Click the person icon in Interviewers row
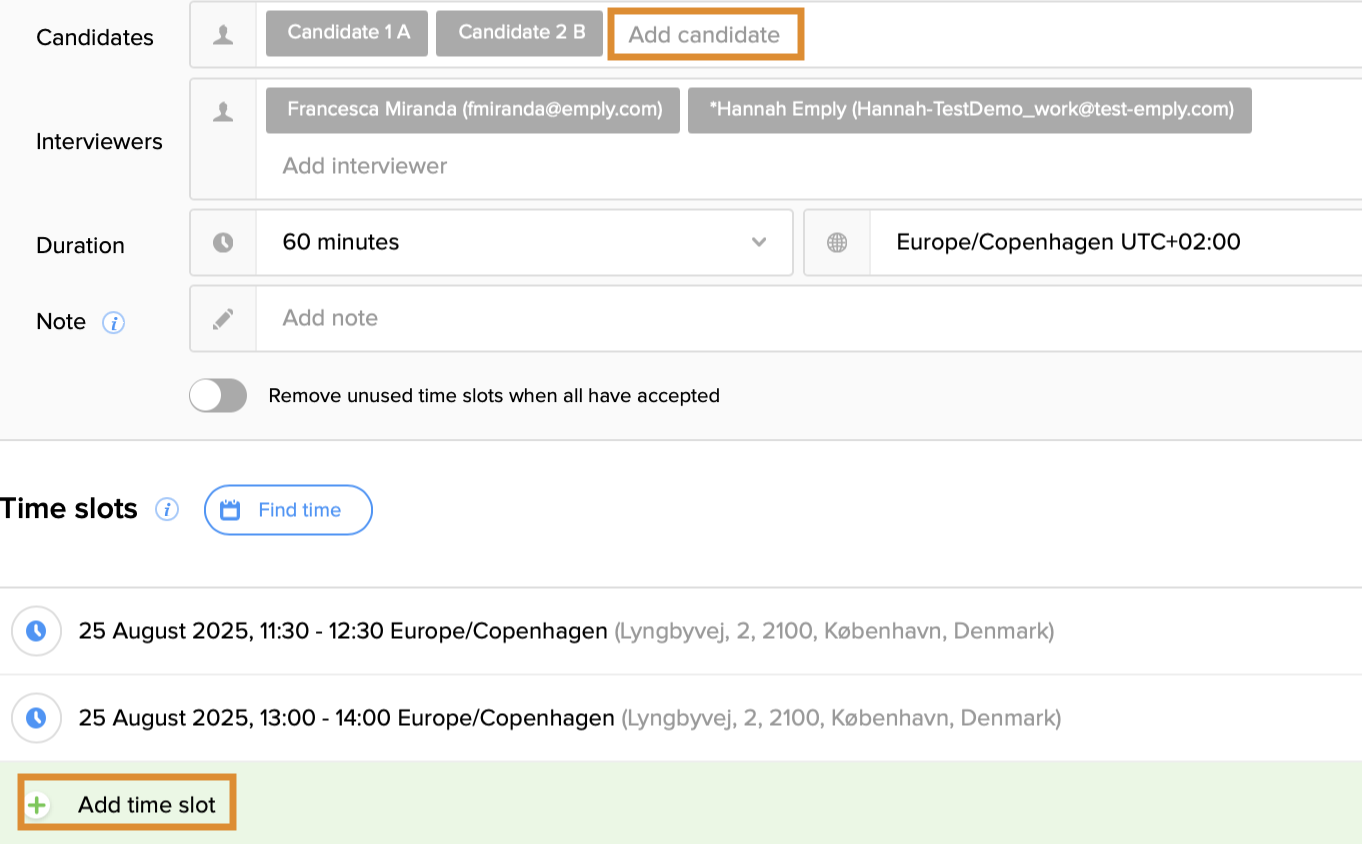This screenshot has height=844, width=1362. pos(223,113)
